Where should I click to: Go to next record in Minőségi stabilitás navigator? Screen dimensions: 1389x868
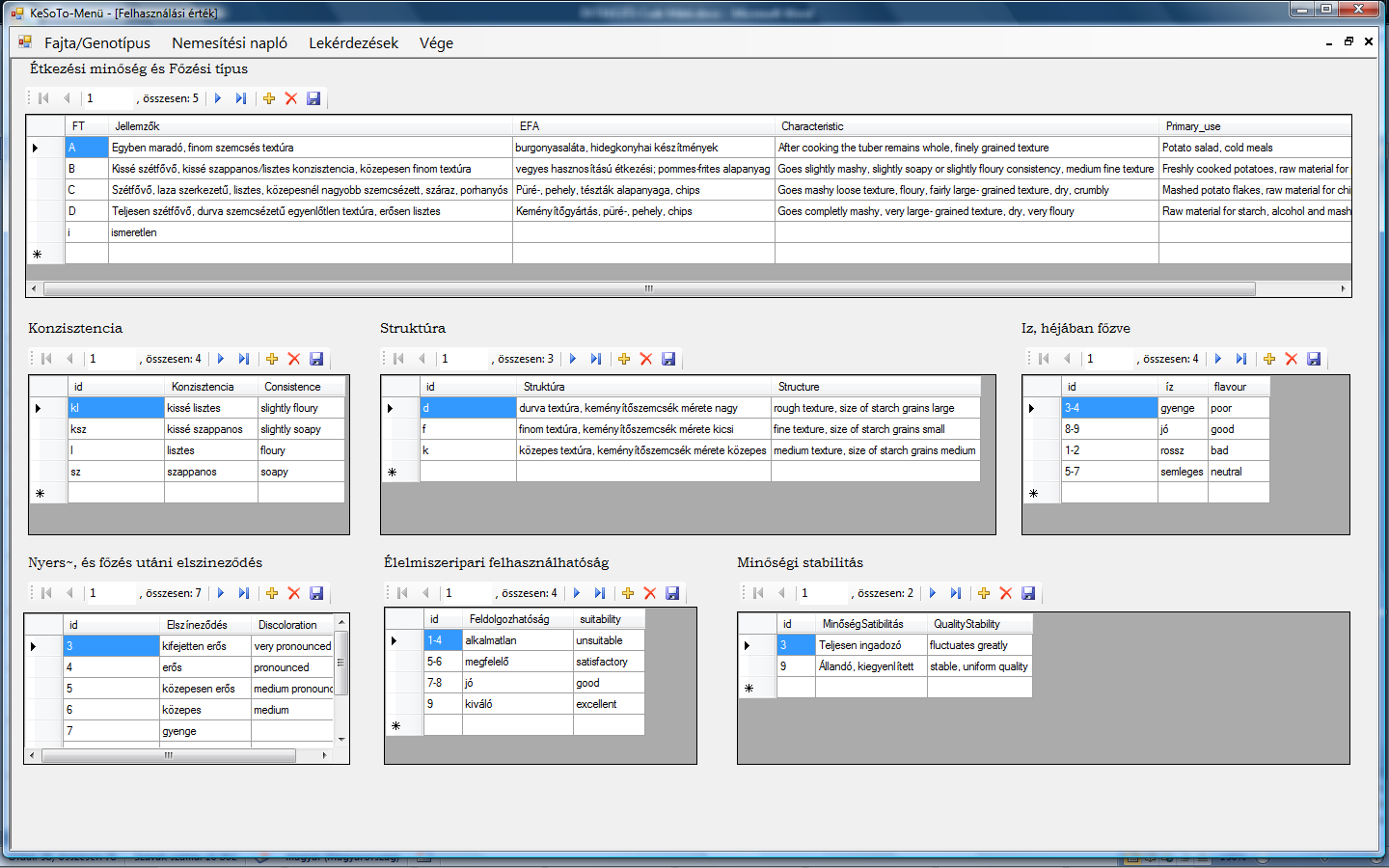point(933,593)
